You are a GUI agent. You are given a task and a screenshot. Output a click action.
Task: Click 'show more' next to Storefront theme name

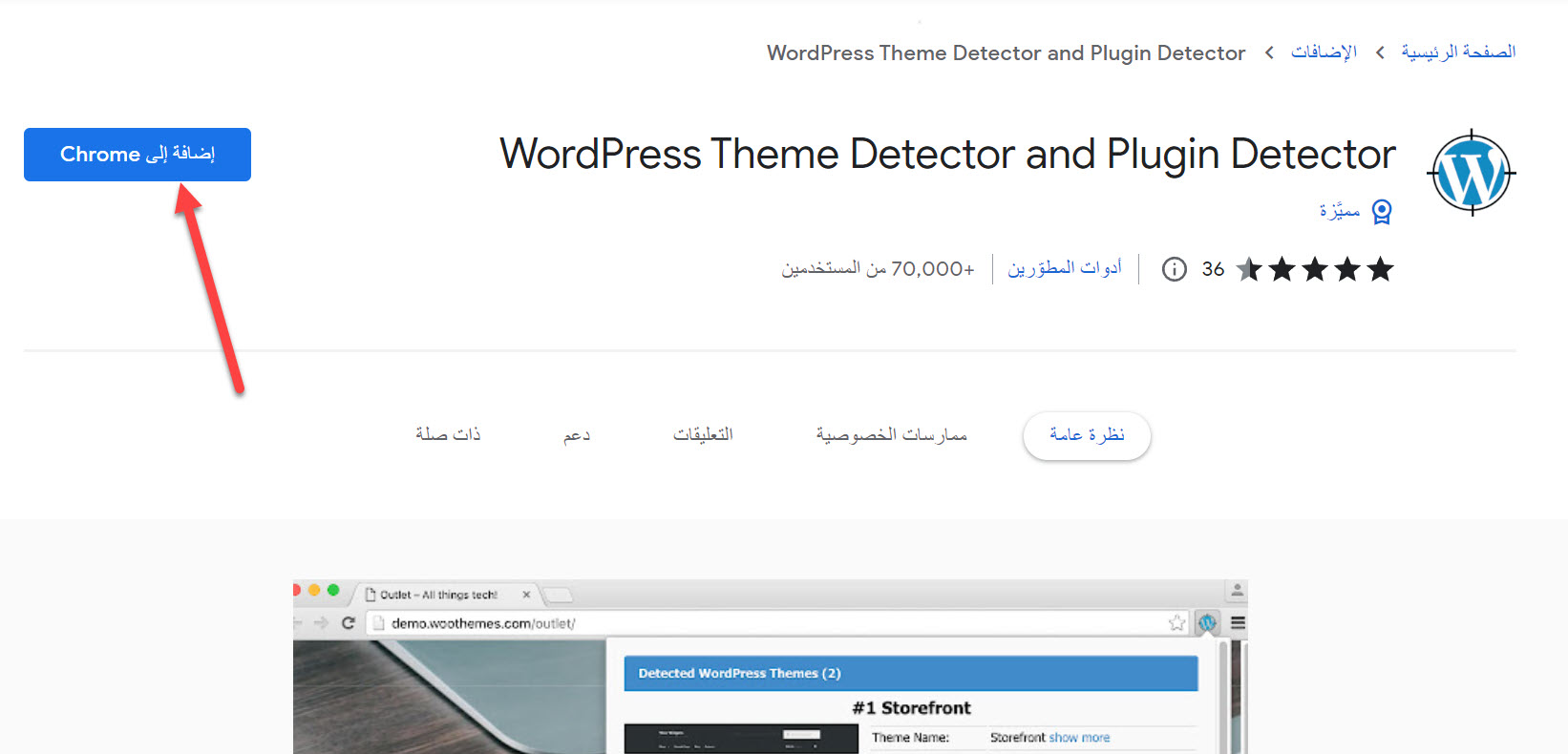[1079, 738]
